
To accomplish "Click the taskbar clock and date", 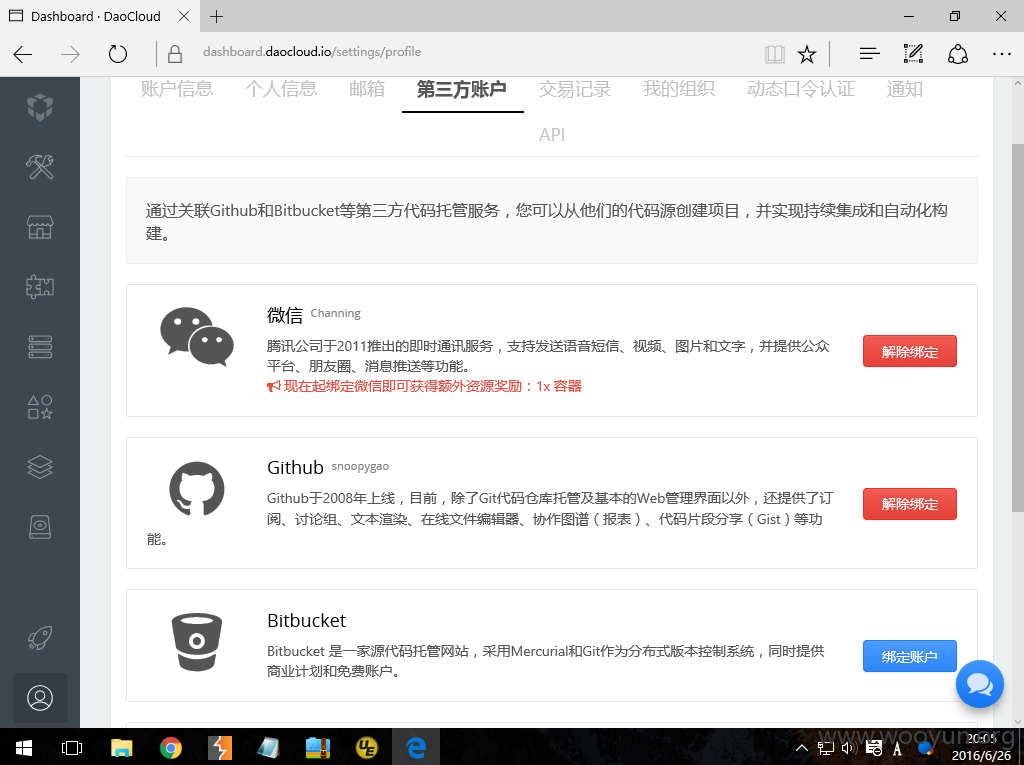I will [980, 747].
